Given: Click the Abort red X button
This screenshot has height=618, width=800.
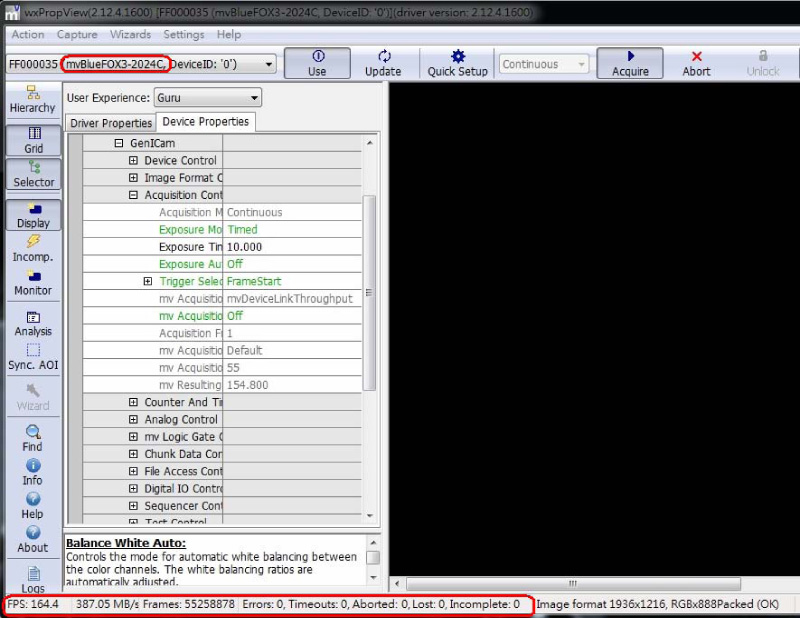Looking at the screenshot, I should click(x=696, y=63).
